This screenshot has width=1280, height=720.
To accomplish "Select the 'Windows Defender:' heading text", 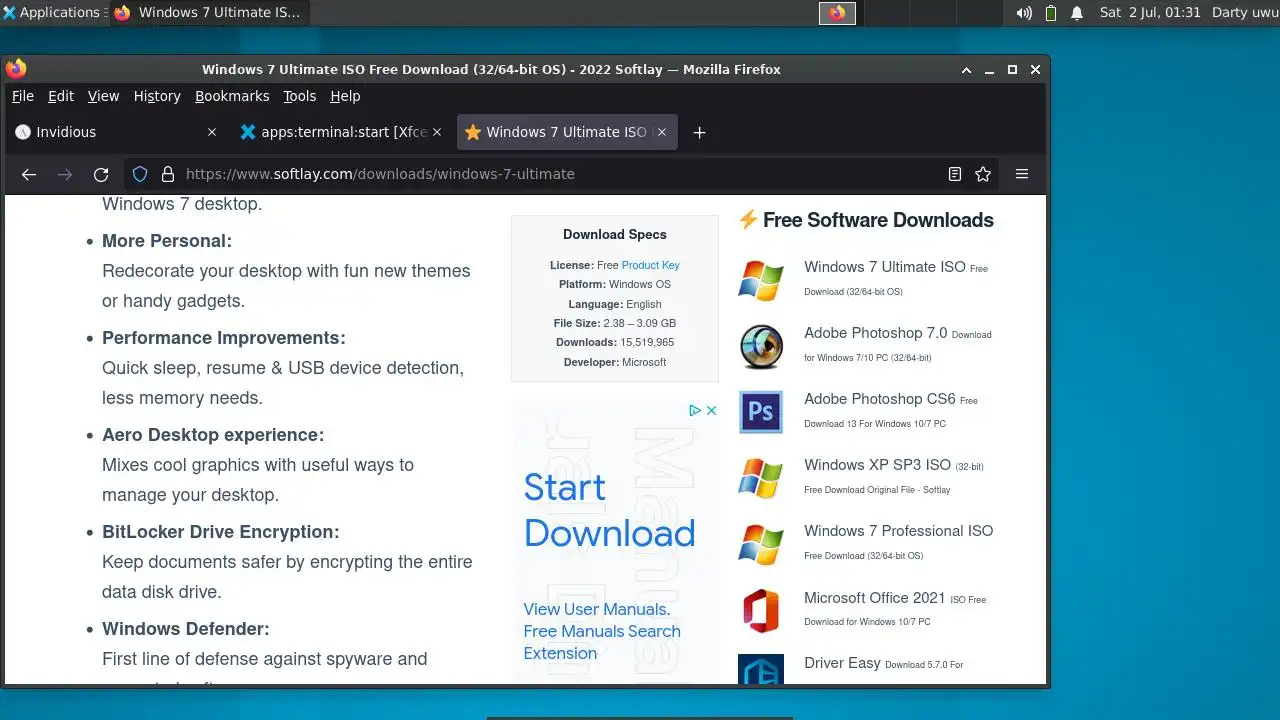I will [x=186, y=629].
